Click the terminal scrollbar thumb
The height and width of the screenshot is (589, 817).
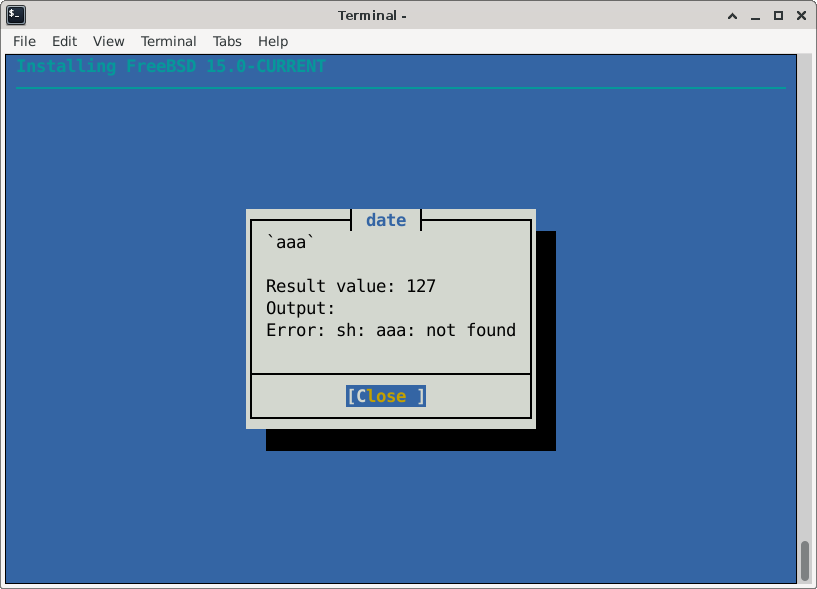(805, 560)
